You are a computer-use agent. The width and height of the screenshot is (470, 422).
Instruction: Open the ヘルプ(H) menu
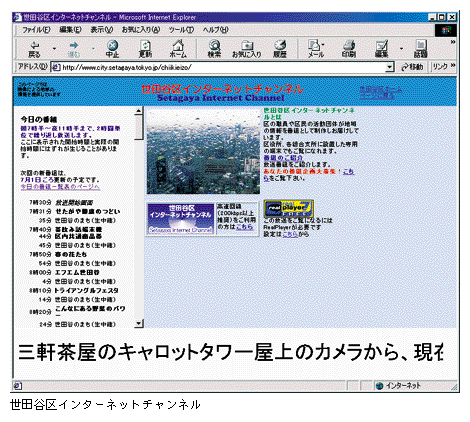click(x=216, y=30)
